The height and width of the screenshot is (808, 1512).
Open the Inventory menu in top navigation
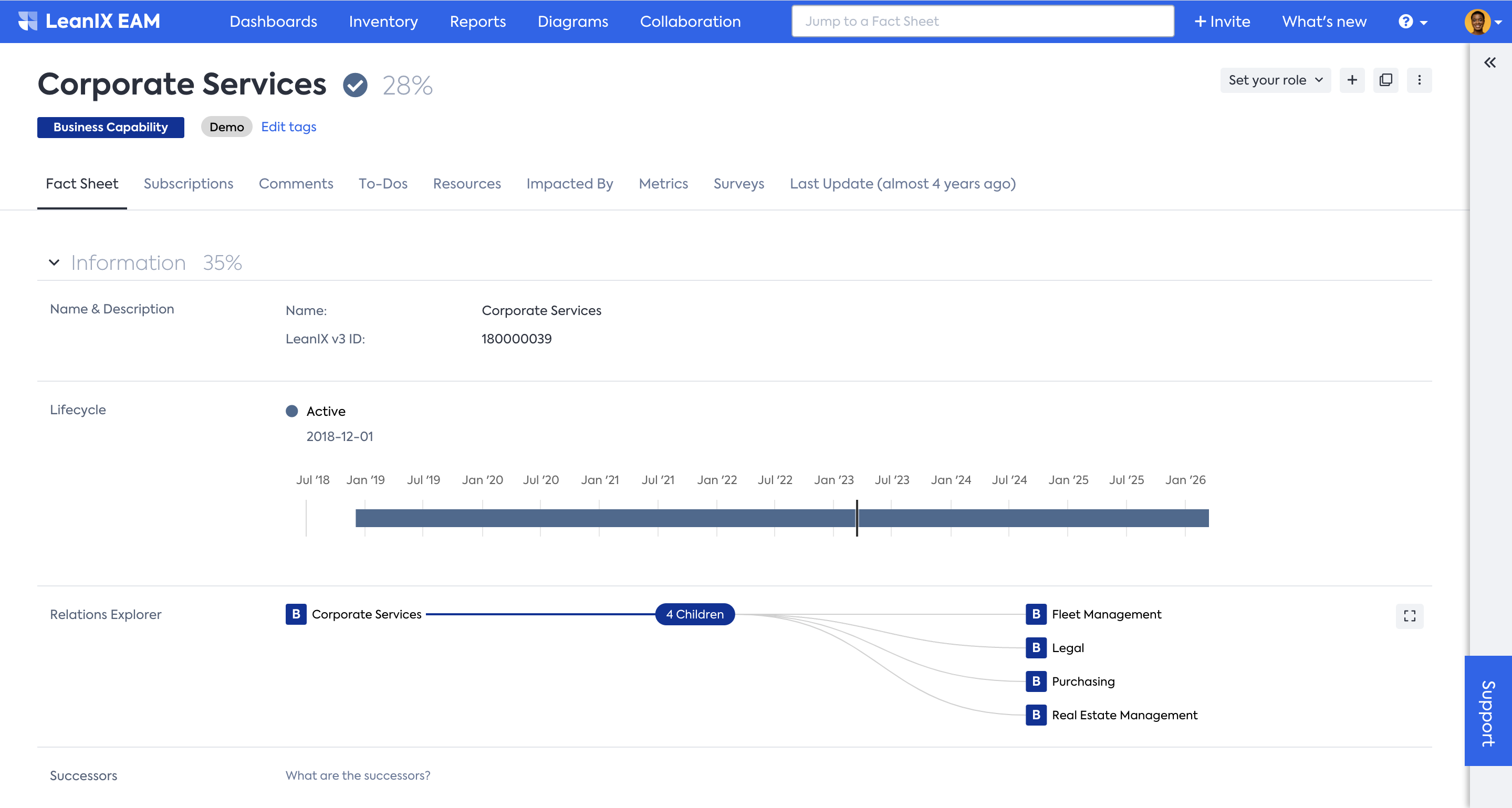point(383,22)
